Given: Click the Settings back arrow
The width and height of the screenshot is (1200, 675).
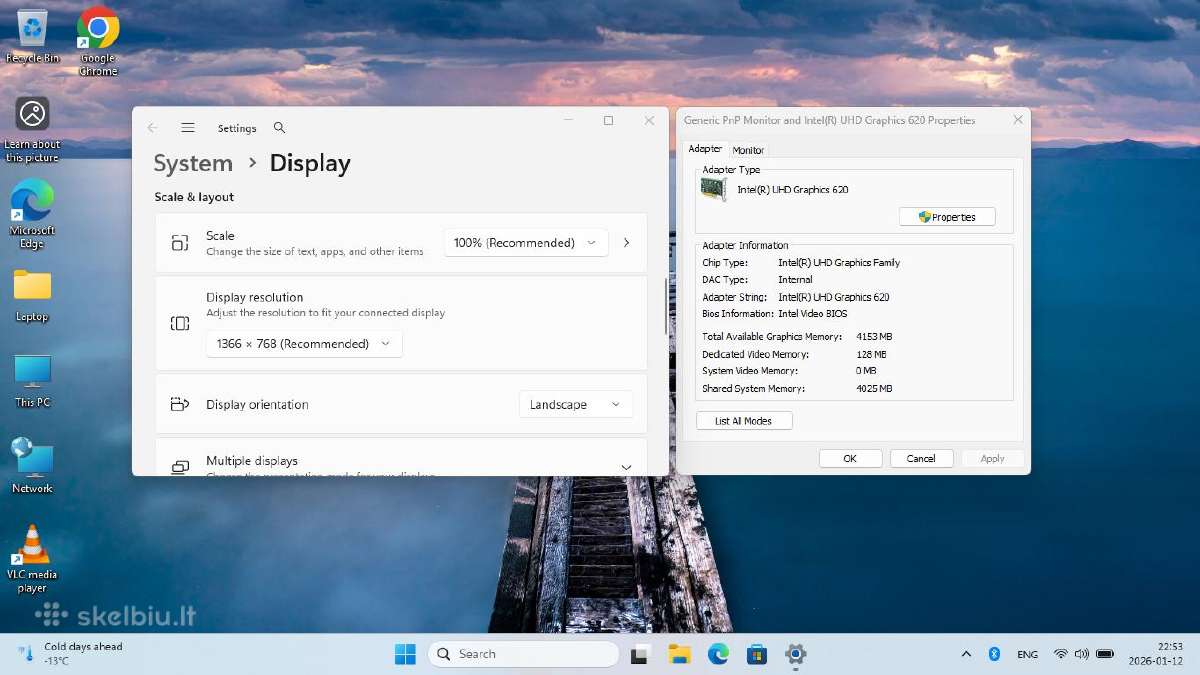Looking at the screenshot, I should pos(152,128).
